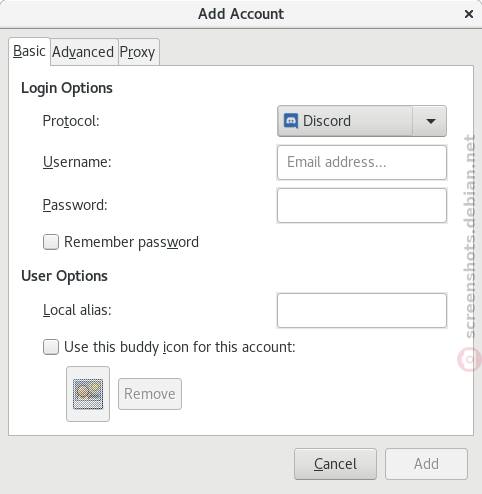Viewport: 482px width, 494px height.
Task: Click the Remove buddy icon button
Action: [150, 394]
